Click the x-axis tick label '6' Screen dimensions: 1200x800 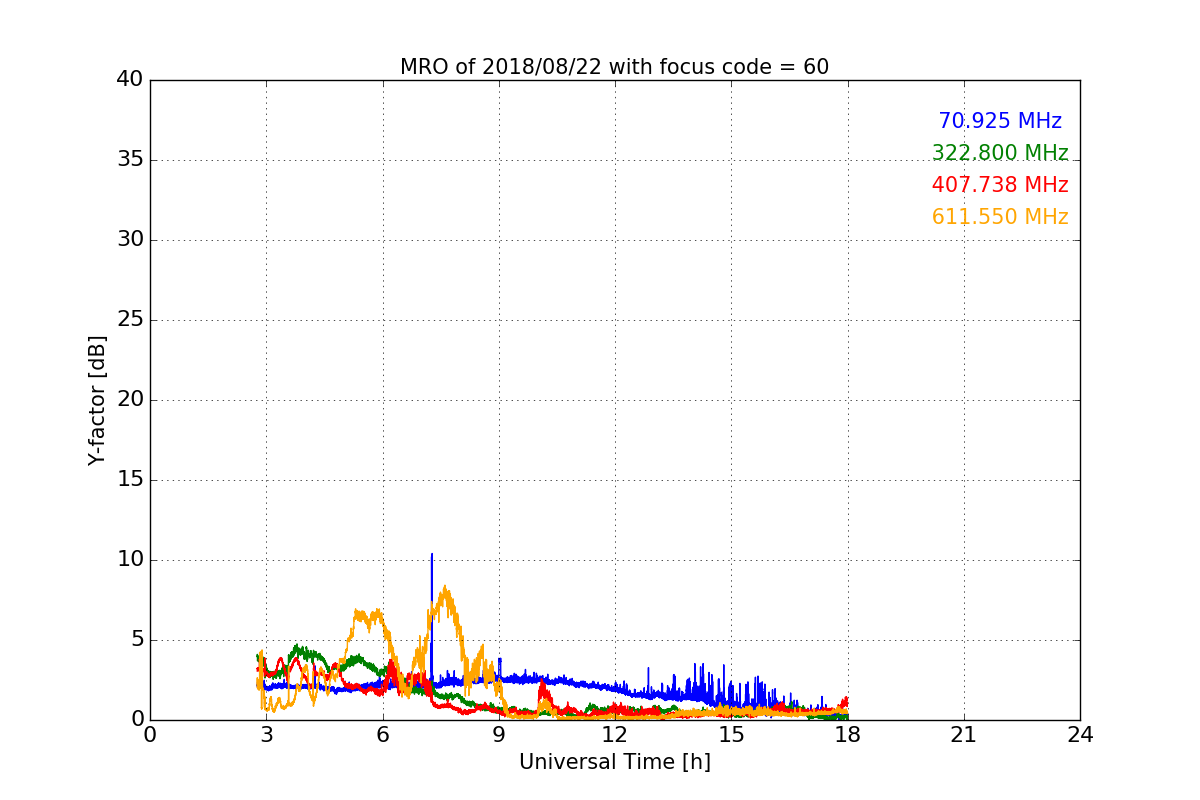(382, 735)
